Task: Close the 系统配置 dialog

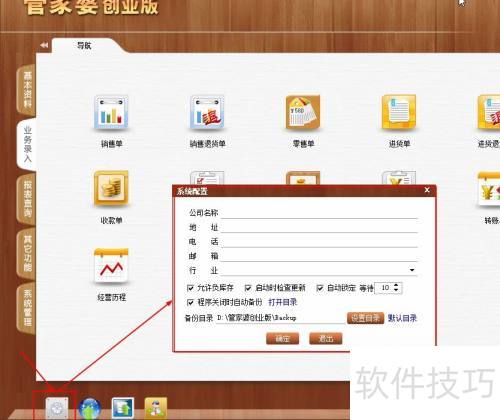Action: click(427, 190)
